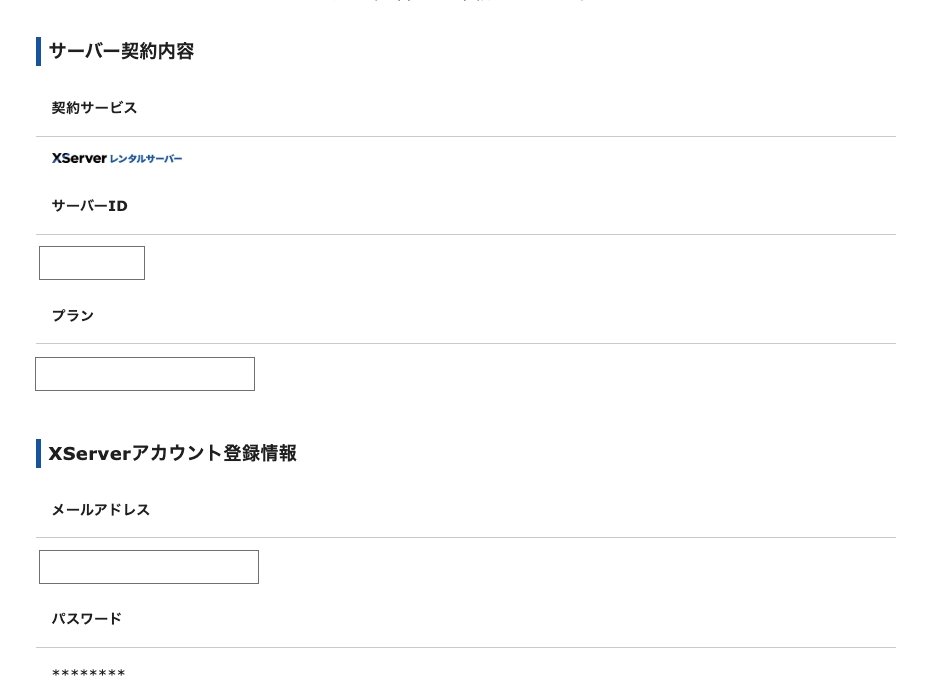The height and width of the screenshot is (694, 927).
Task: Click blue bar beside サーバー契約内容 heading
Action: 38,51
